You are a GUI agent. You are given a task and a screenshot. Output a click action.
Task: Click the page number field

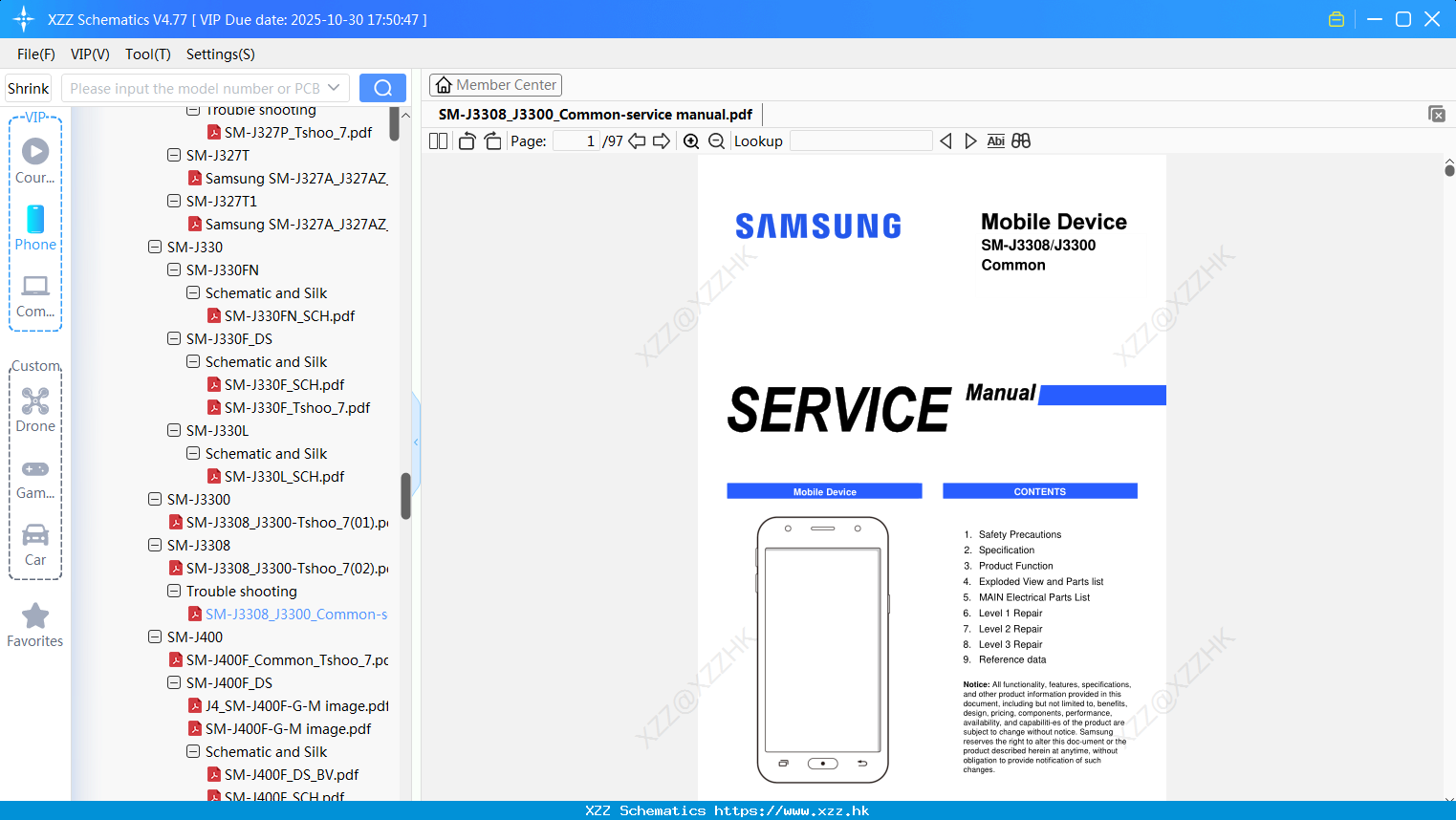[x=576, y=141]
